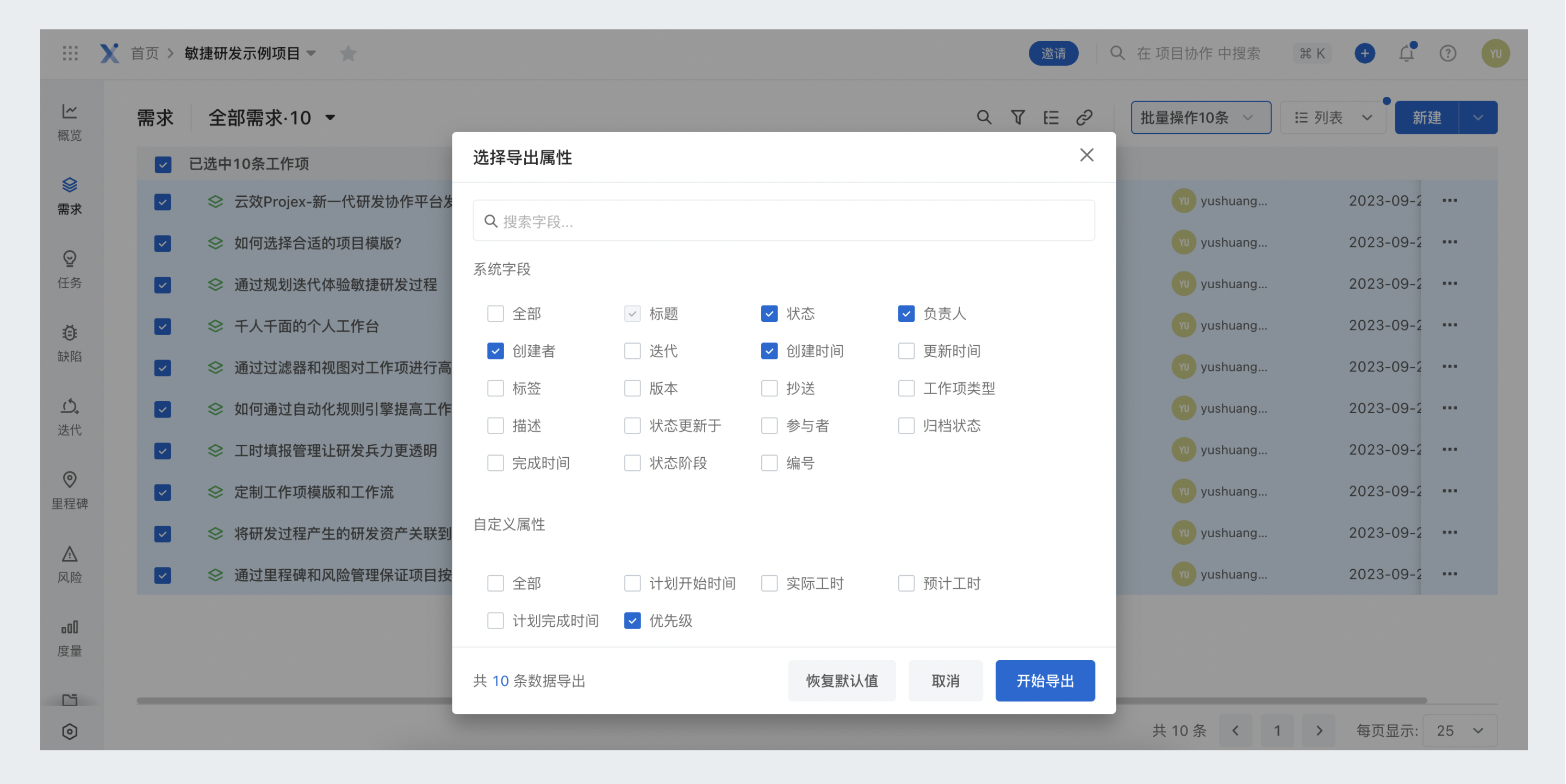1566x784 pixels.
Task: Close the 选择导出属性 dialog
Action: pyautogui.click(x=1086, y=155)
